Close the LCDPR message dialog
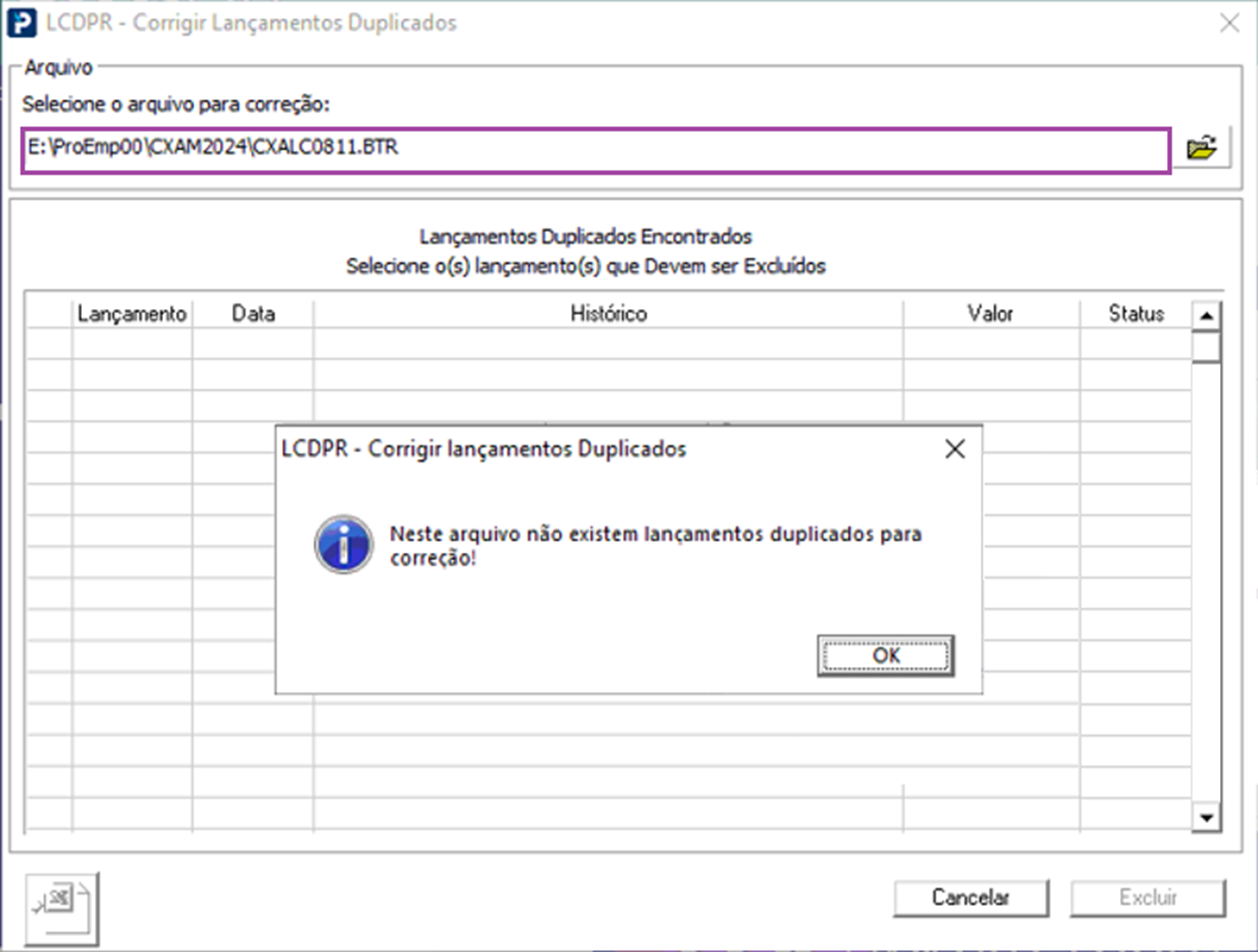The width and height of the screenshot is (1258, 952). click(x=955, y=449)
